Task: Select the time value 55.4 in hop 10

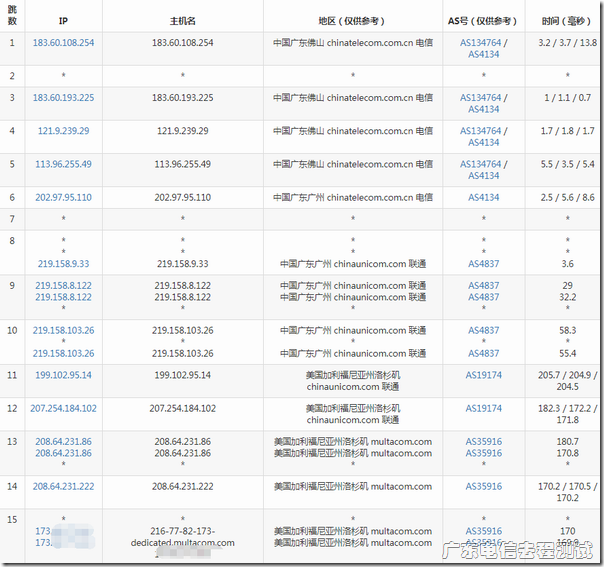Action: pos(567,354)
